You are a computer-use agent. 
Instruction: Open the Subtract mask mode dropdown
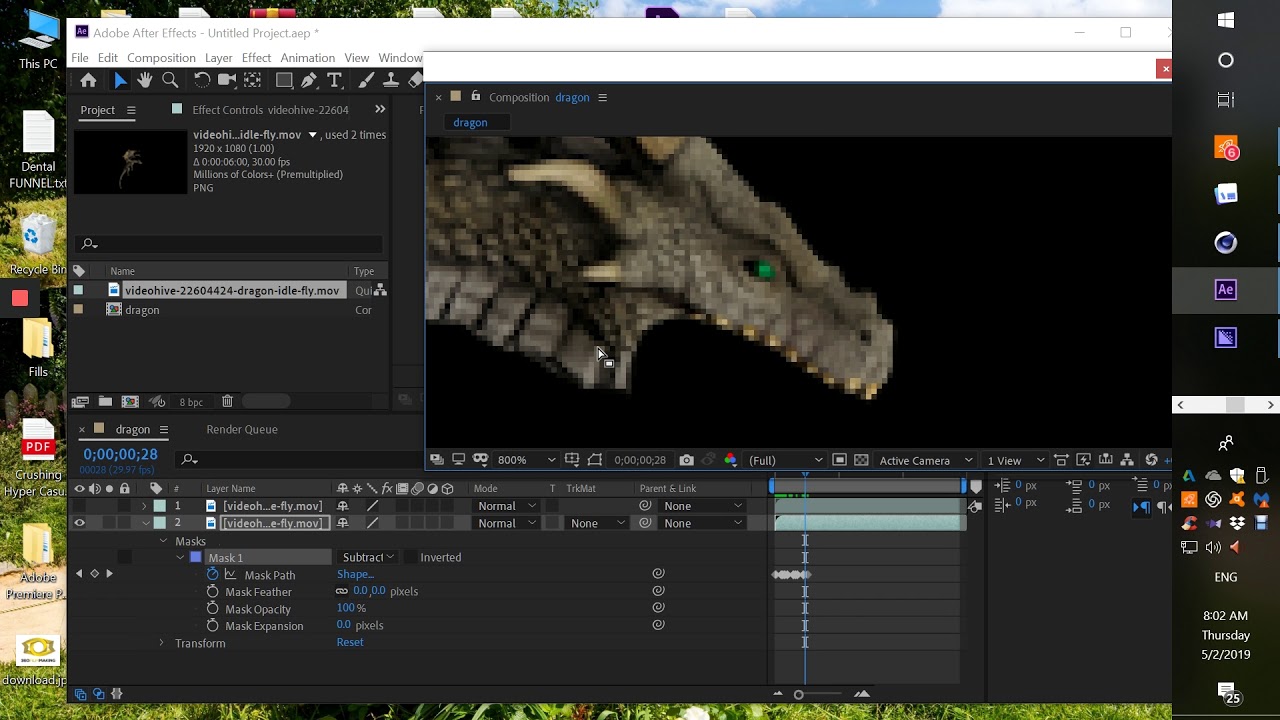coord(367,557)
